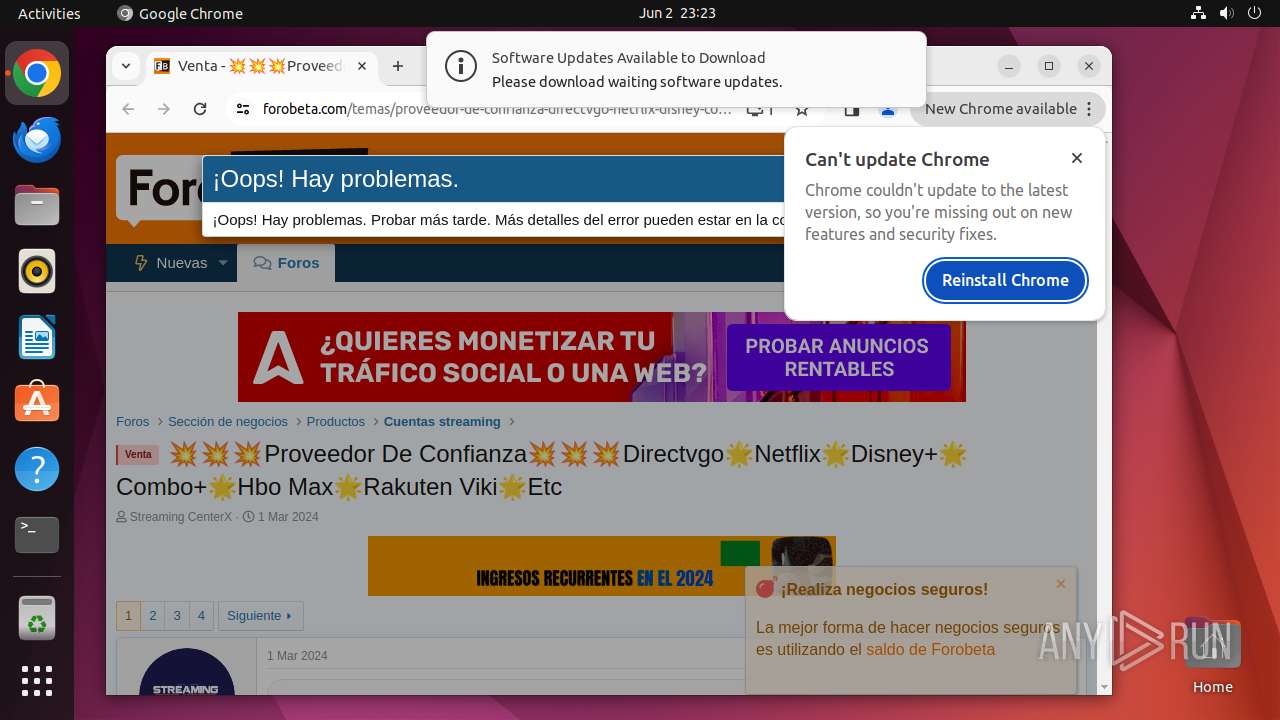Click Probar Anuncios Rentables button
Image resolution: width=1280 pixels, height=720 pixels.
pos(837,357)
